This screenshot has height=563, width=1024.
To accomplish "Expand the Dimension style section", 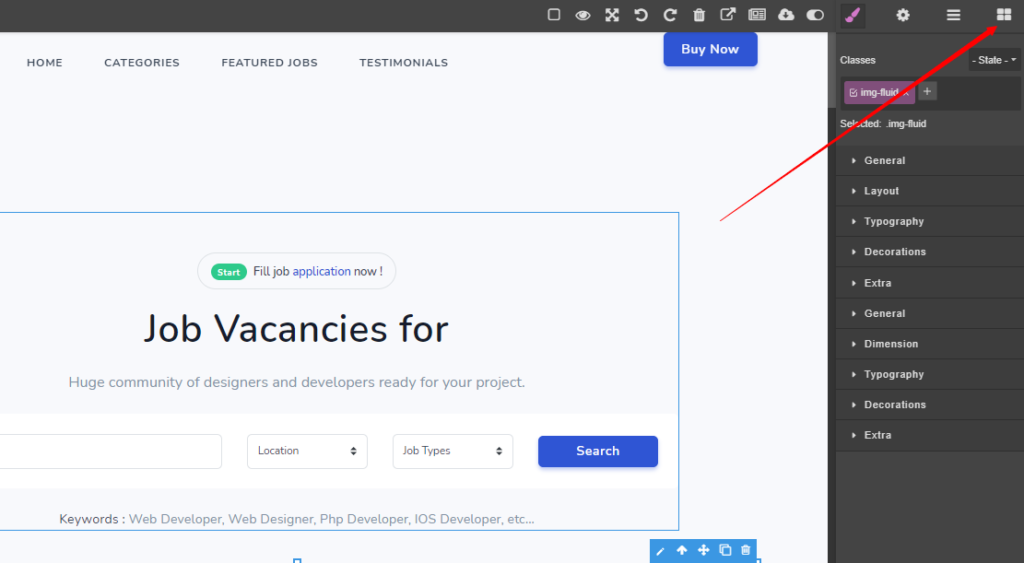I will point(890,344).
